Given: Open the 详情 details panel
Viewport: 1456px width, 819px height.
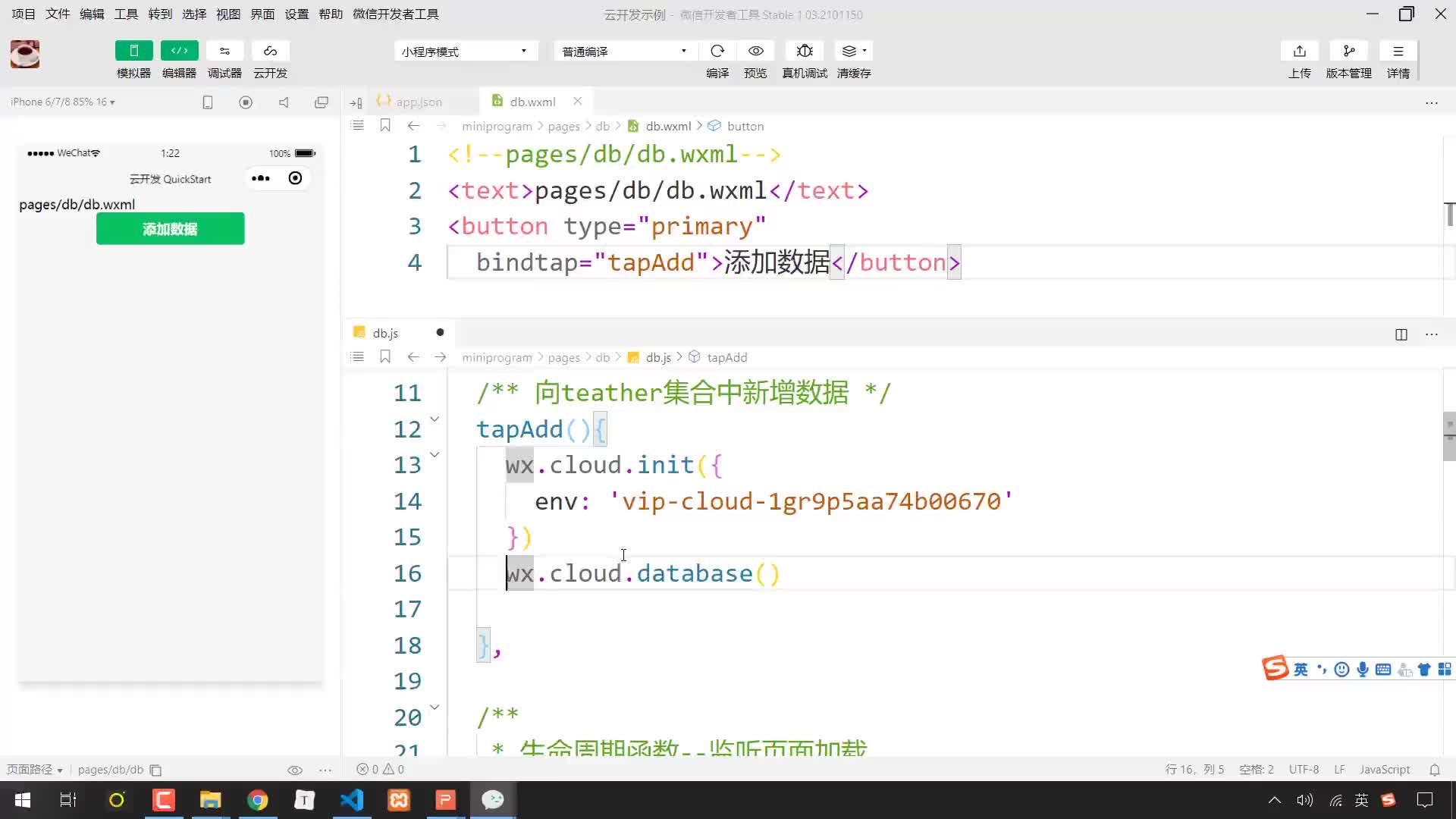Looking at the screenshot, I should [1398, 51].
